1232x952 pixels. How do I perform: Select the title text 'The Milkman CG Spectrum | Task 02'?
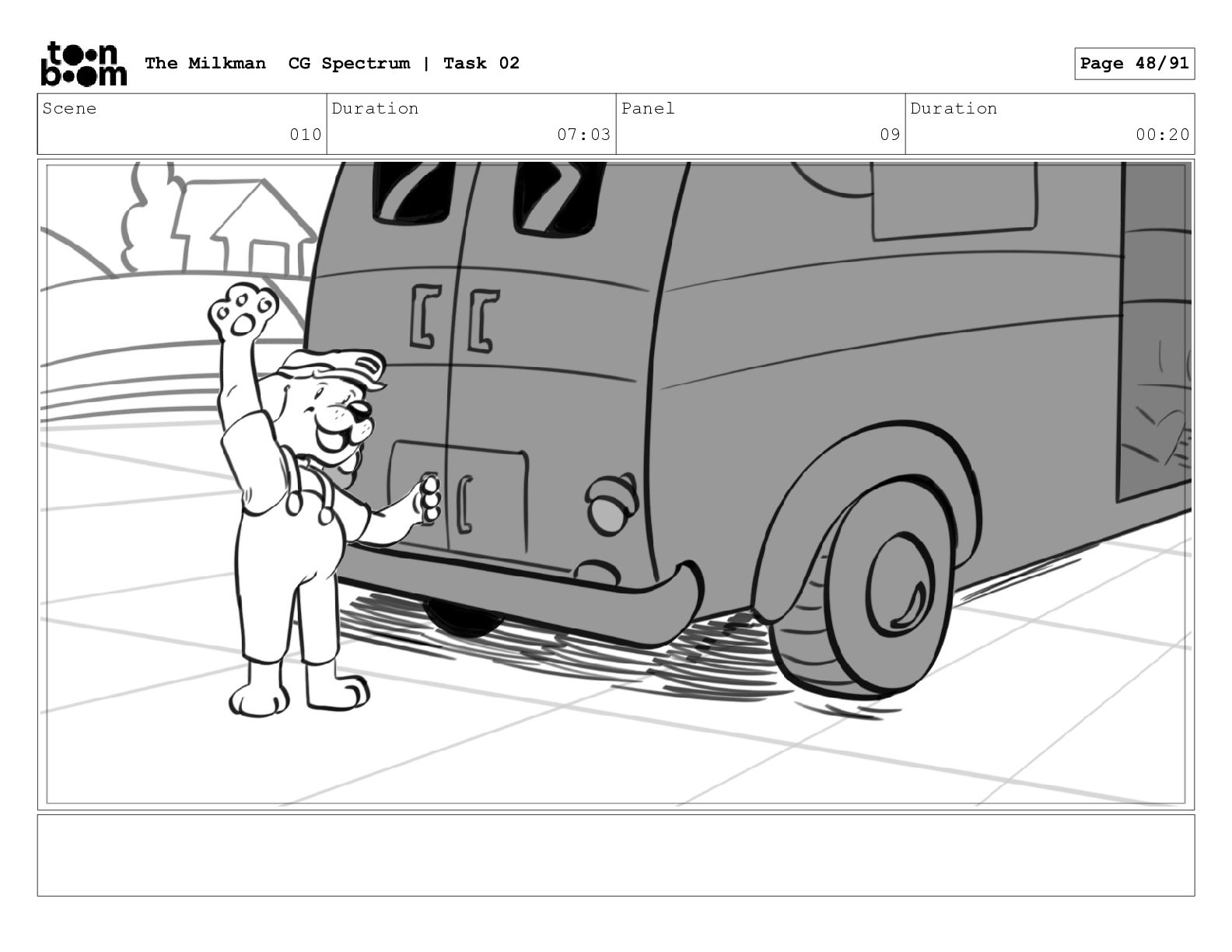(332, 63)
